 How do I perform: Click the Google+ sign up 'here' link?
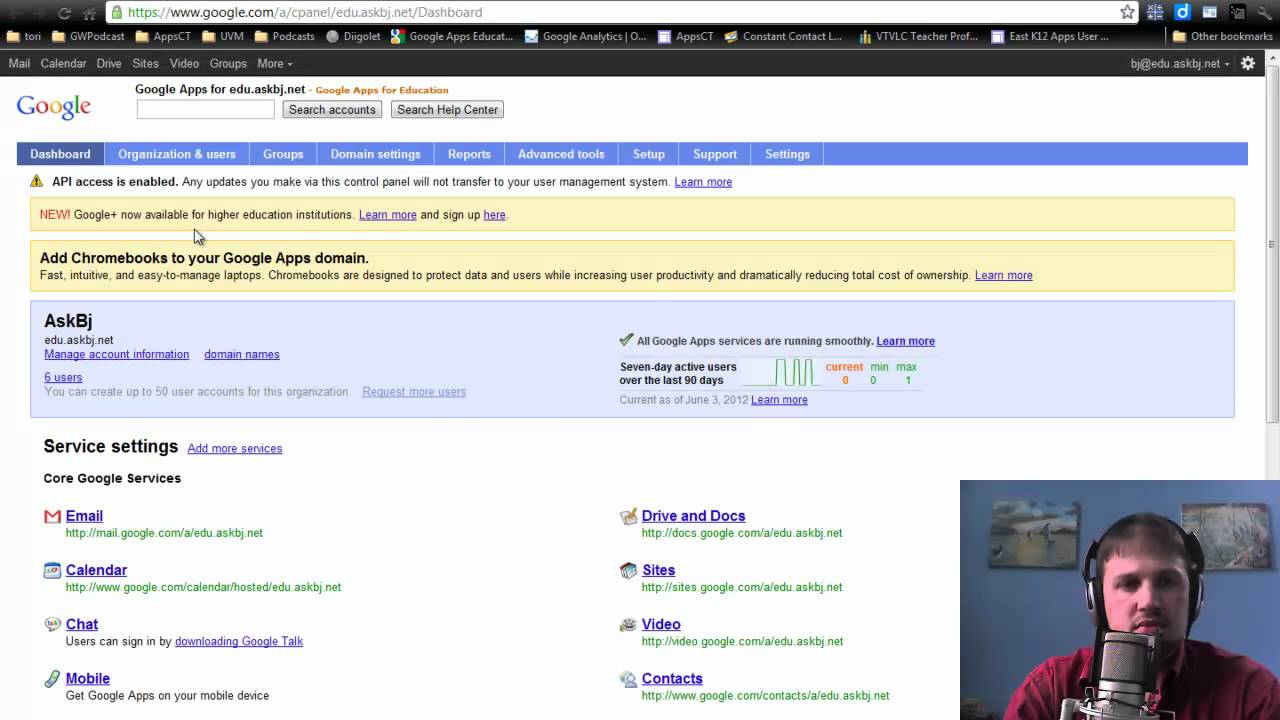point(494,215)
